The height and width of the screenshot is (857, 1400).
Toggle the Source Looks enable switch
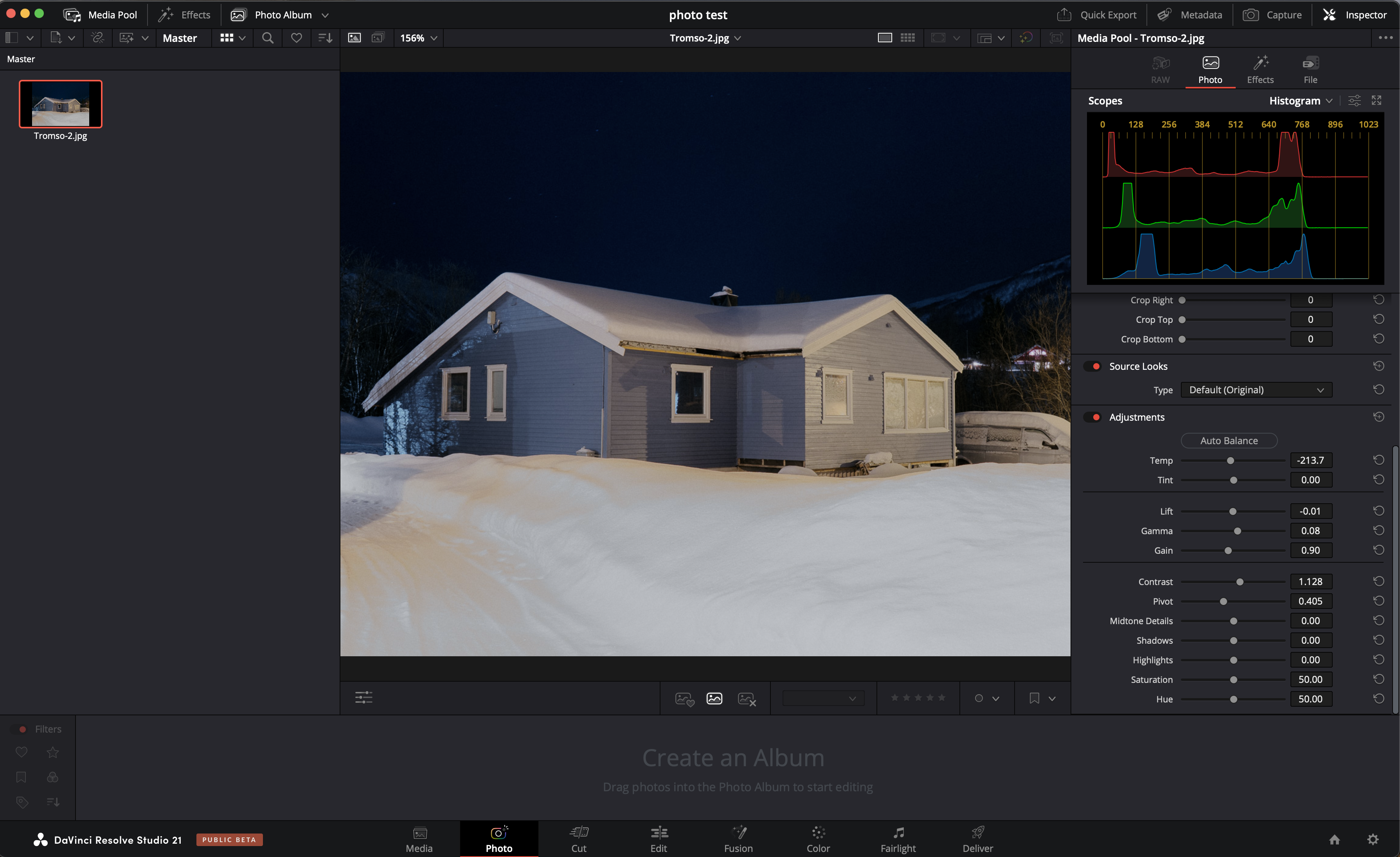(1092, 367)
